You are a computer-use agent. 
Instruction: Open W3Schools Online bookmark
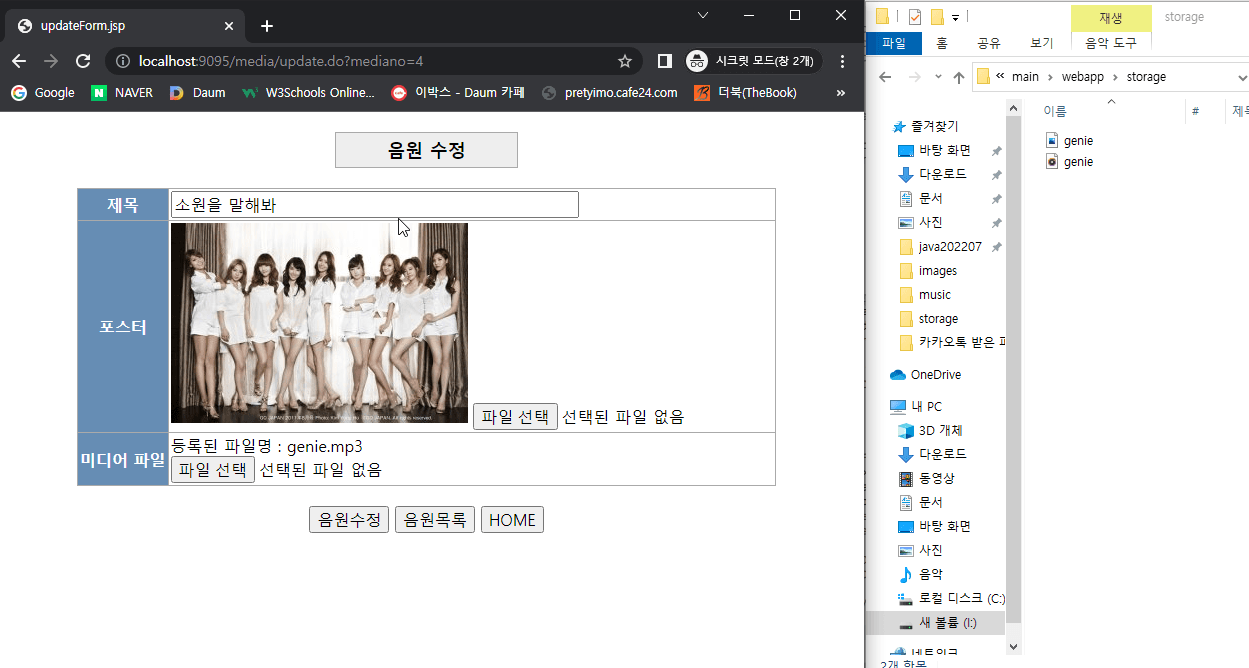tap(309, 92)
